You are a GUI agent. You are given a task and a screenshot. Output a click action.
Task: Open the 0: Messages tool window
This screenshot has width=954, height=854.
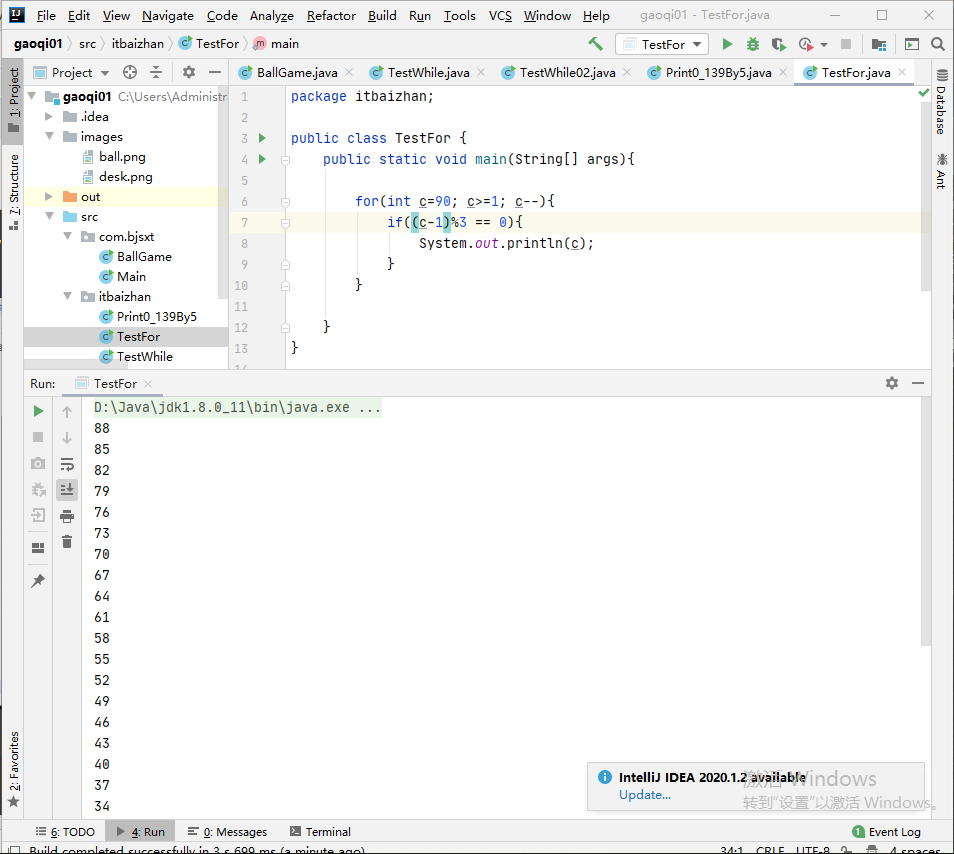(228, 831)
